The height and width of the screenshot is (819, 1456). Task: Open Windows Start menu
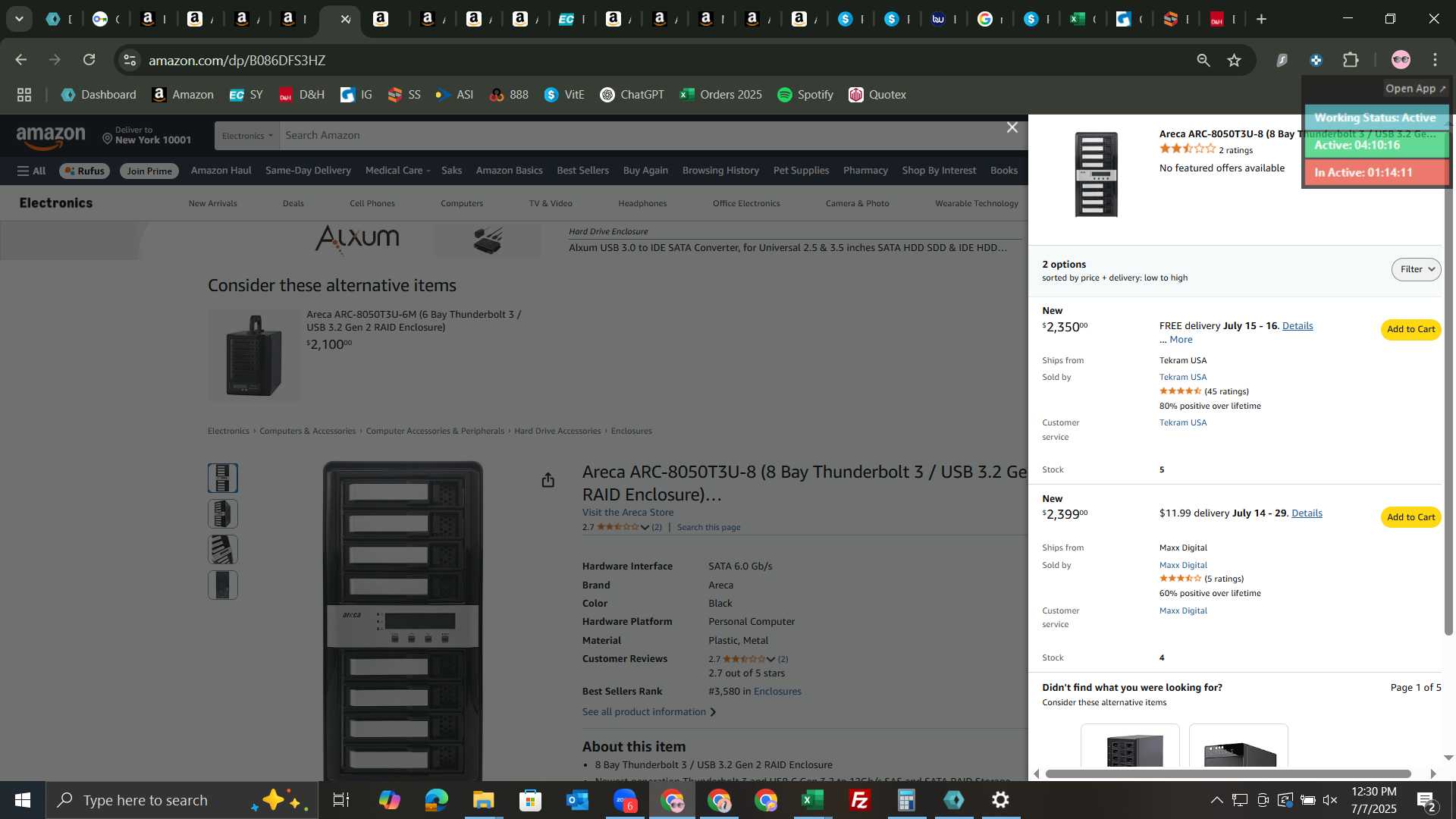pyautogui.click(x=23, y=800)
